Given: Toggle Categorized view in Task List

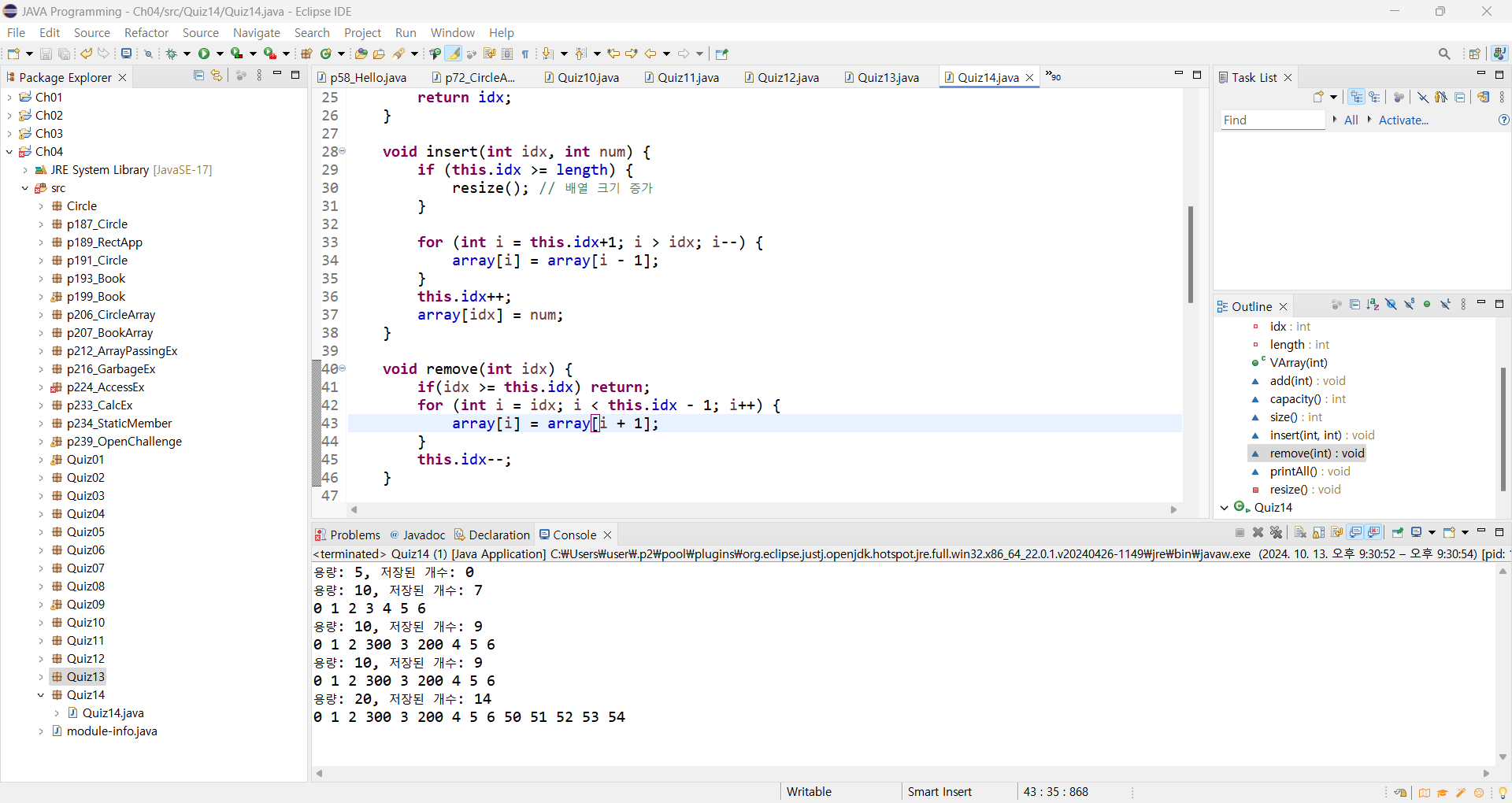Looking at the screenshot, I should pyautogui.click(x=1357, y=97).
